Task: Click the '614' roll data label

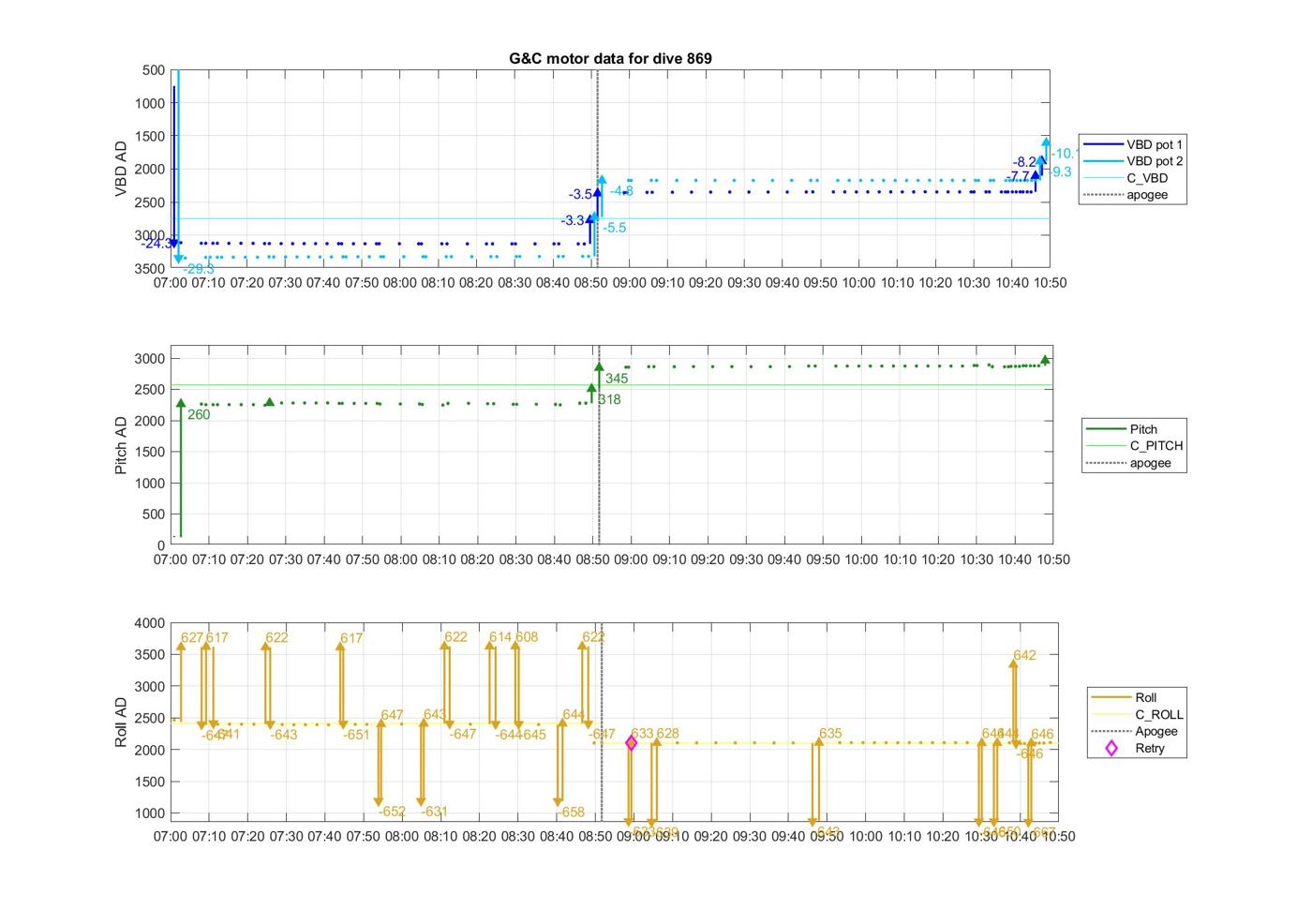Action: coord(500,637)
